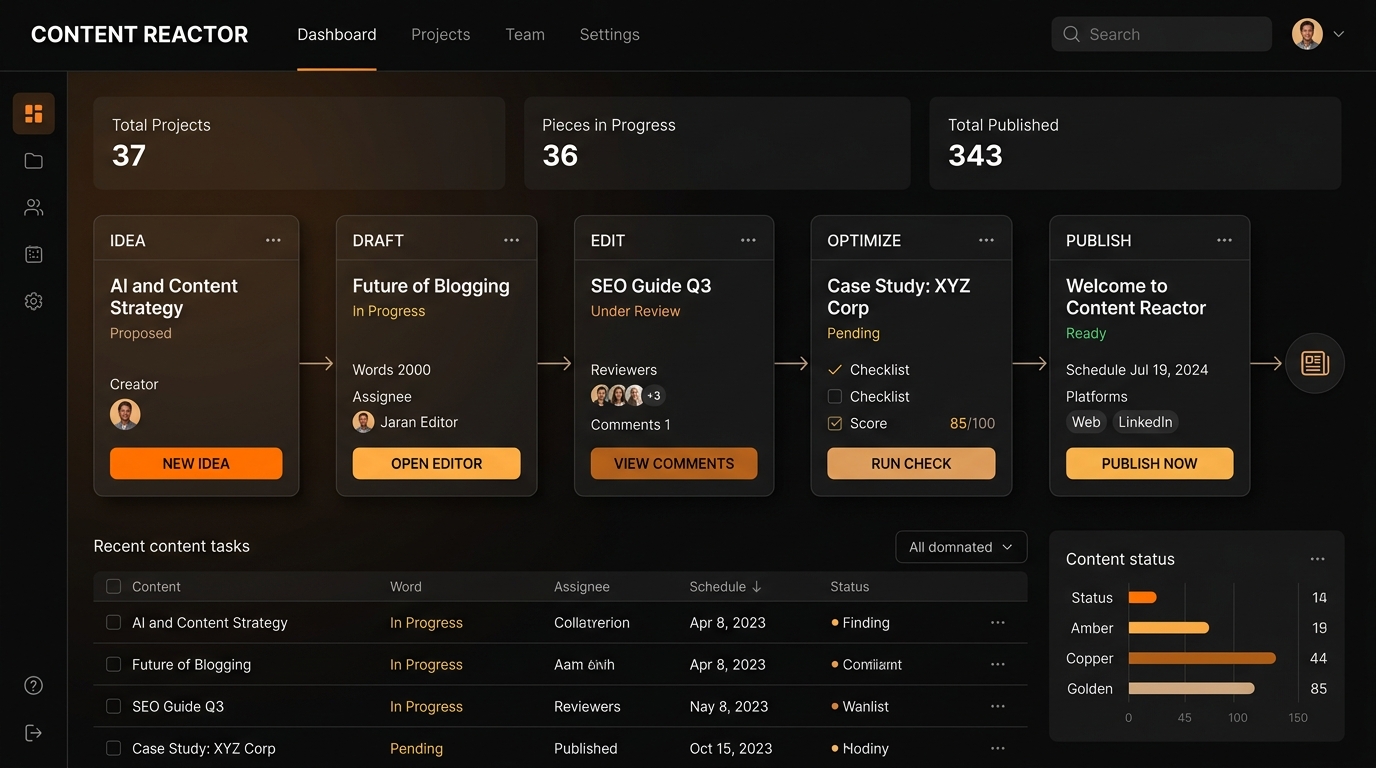Check the AI and Content Strategy row checkbox

(113, 622)
